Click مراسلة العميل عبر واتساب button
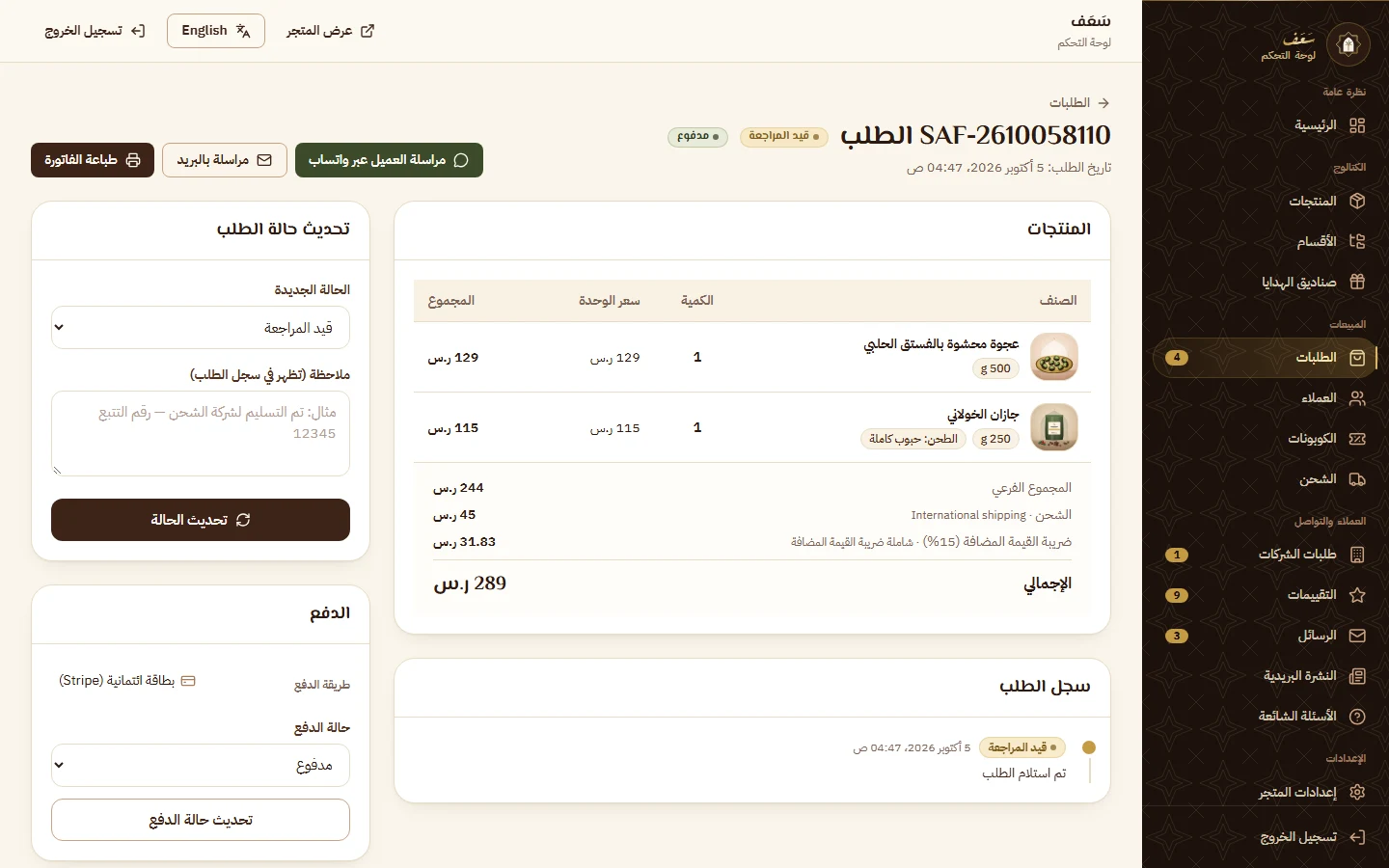The image size is (1389, 868). tap(389, 160)
